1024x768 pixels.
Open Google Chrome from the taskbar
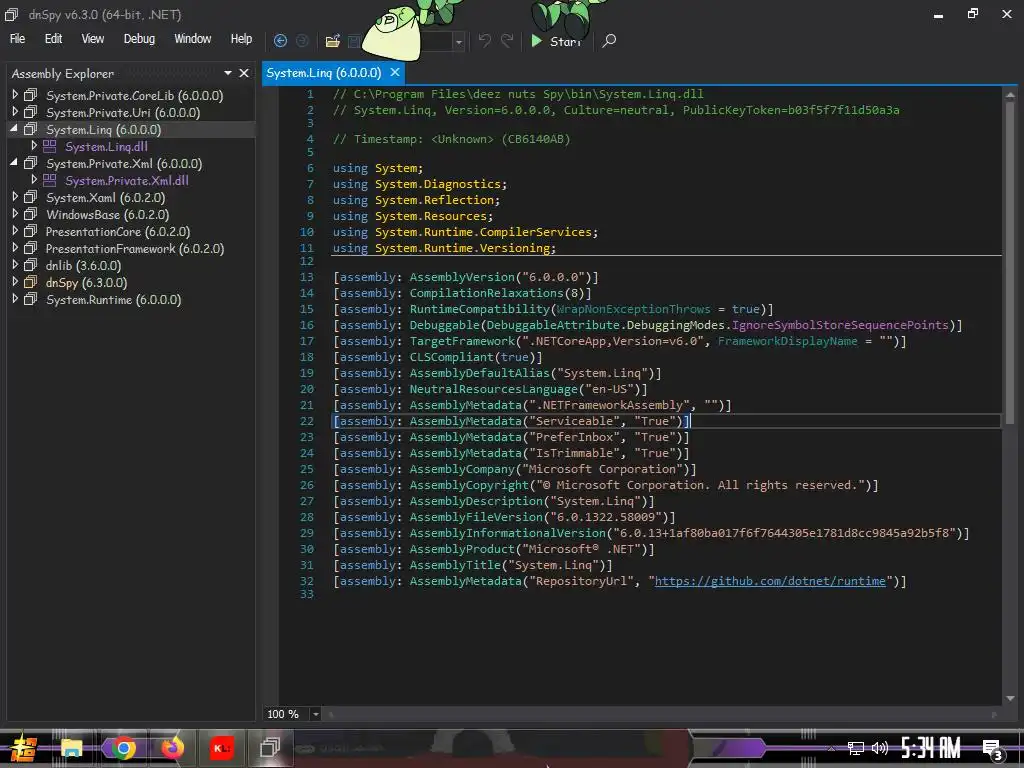(x=123, y=748)
